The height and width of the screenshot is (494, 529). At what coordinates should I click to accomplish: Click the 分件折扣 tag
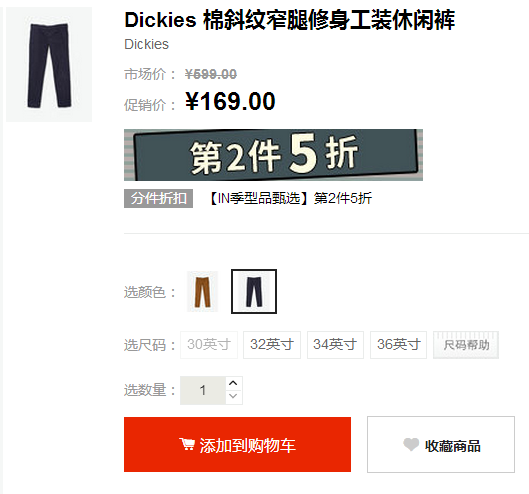click(159, 198)
